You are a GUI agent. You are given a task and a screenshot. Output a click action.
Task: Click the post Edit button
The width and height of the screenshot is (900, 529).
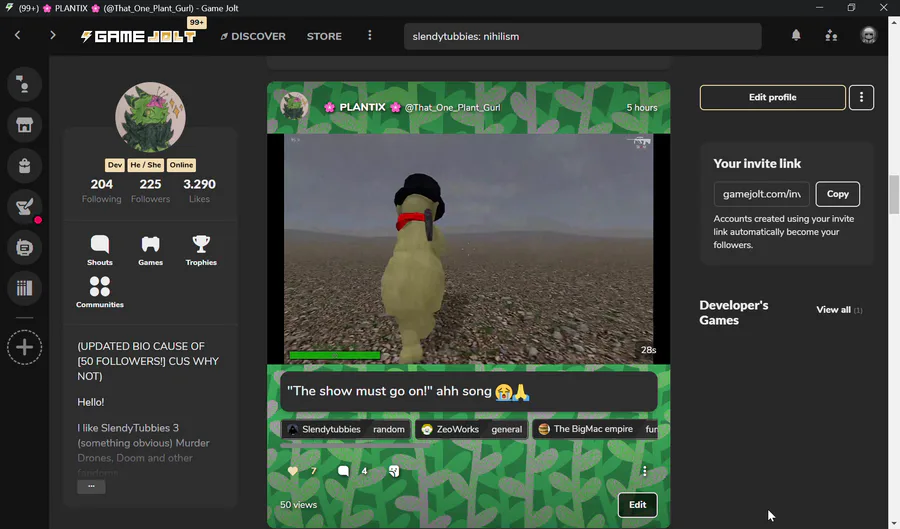point(637,505)
